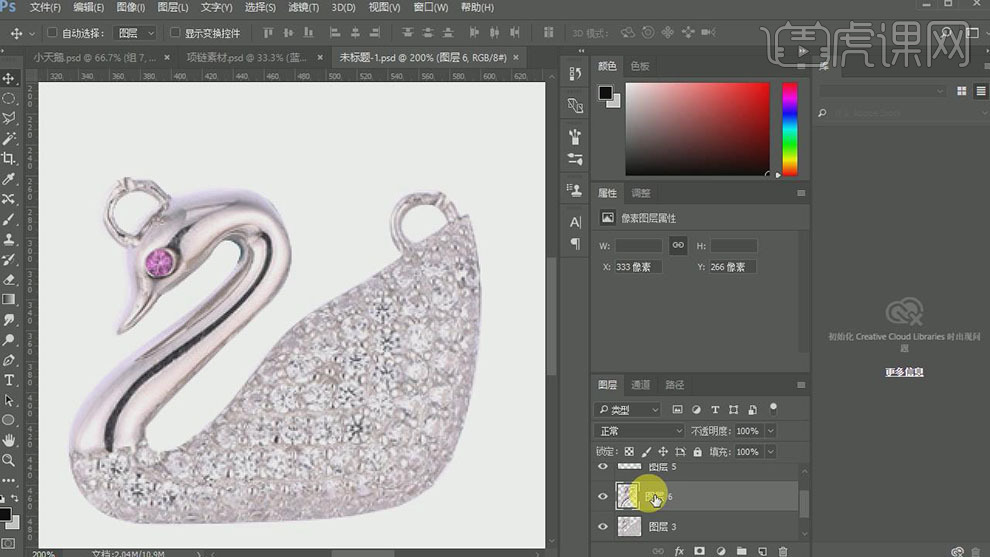Image resolution: width=990 pixels, height=557 pixels.
Task: Select the 图层 3 layer thumbnail
Action: point(629,526)
